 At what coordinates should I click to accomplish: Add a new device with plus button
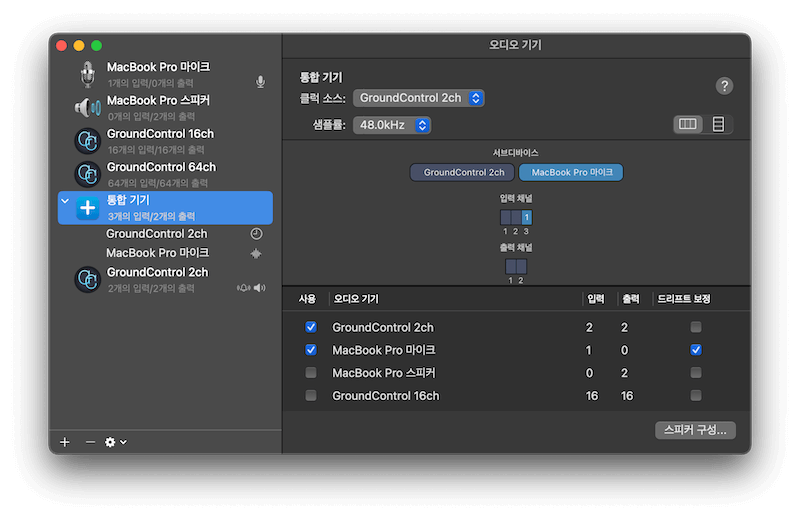[x=65, y=442]
